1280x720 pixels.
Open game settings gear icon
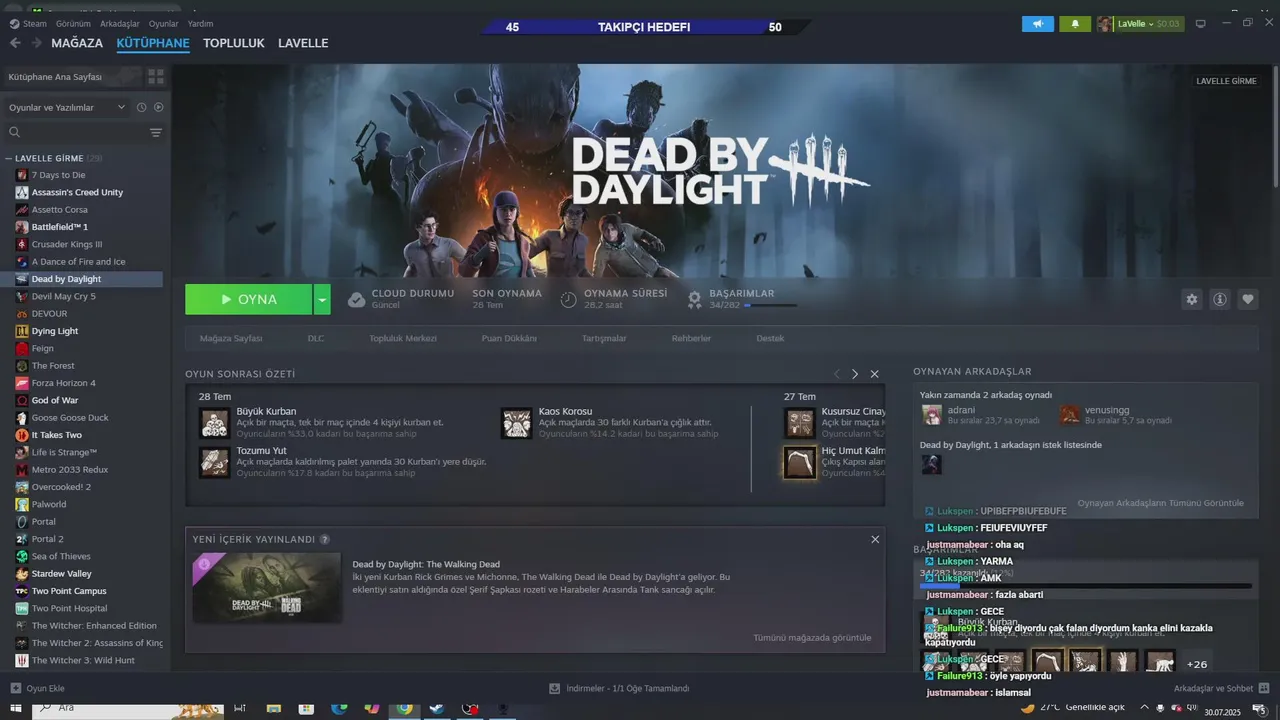[1191, 299]
